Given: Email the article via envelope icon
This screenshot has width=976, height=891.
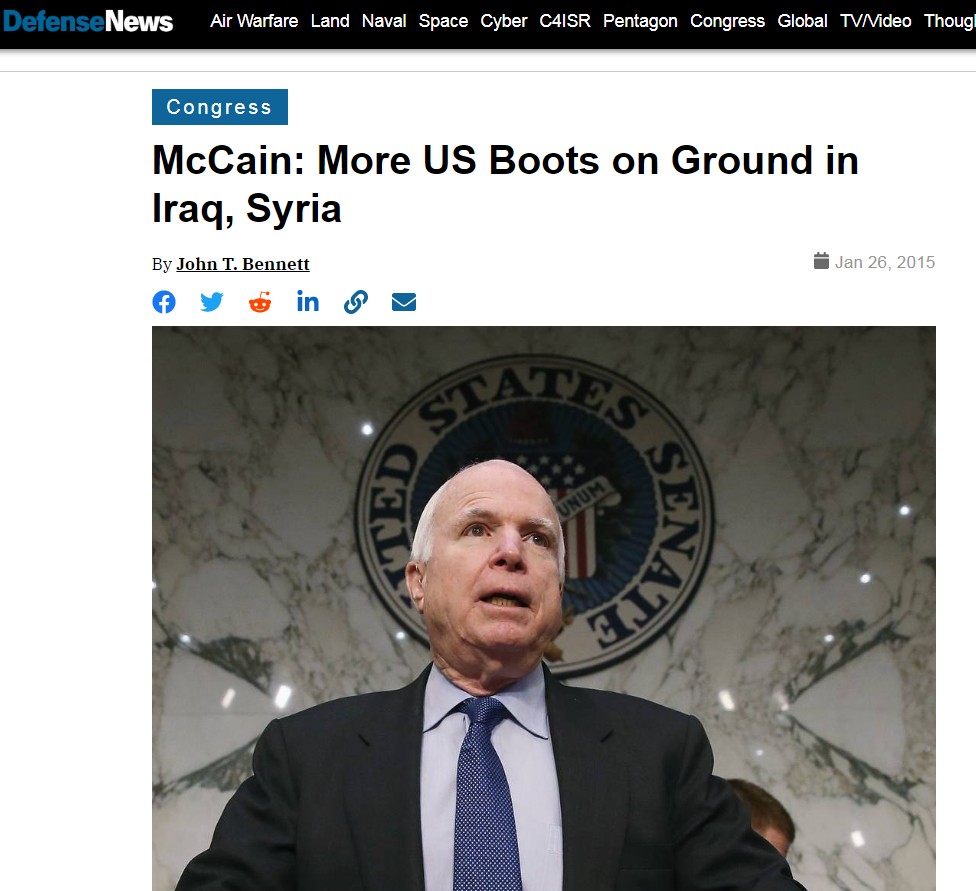Looking at the screenshot, I should point(403,302).
